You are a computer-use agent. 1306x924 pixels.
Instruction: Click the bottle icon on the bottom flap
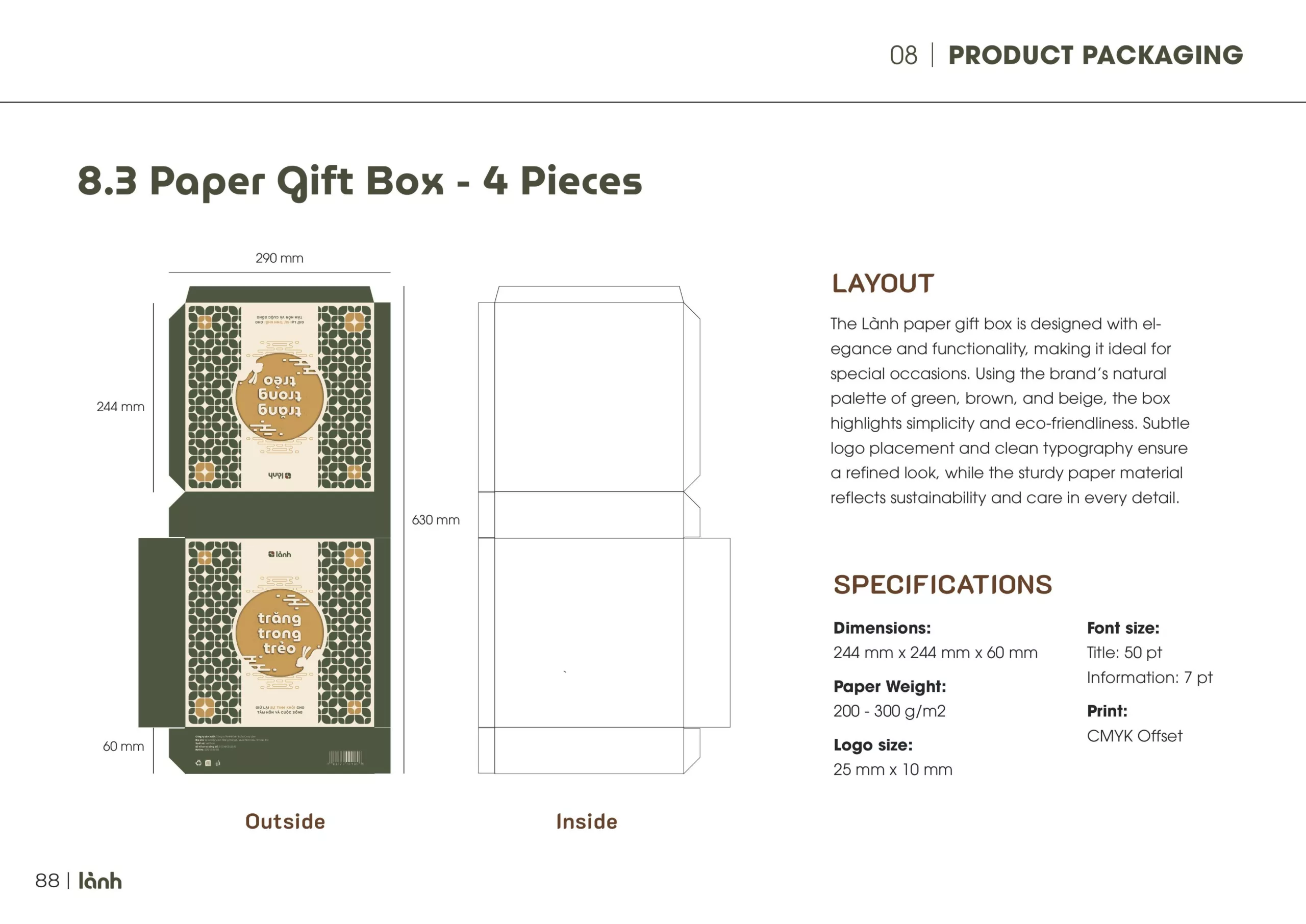(218, 763)
